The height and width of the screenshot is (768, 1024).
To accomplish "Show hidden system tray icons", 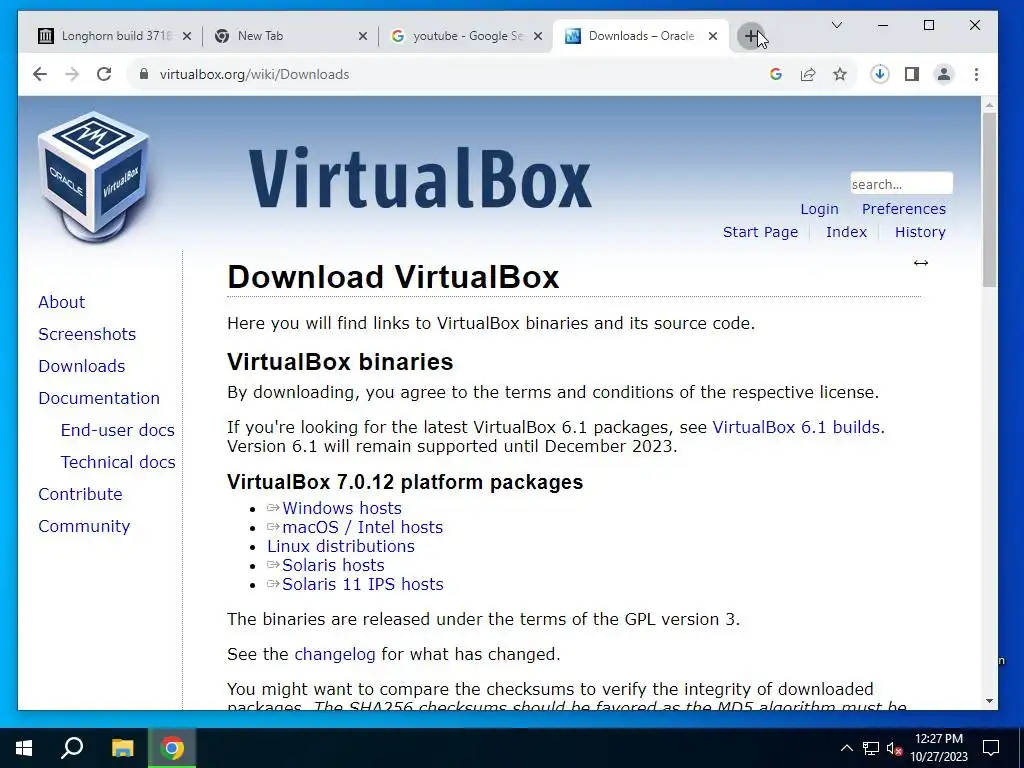I will tap(846, 748).
